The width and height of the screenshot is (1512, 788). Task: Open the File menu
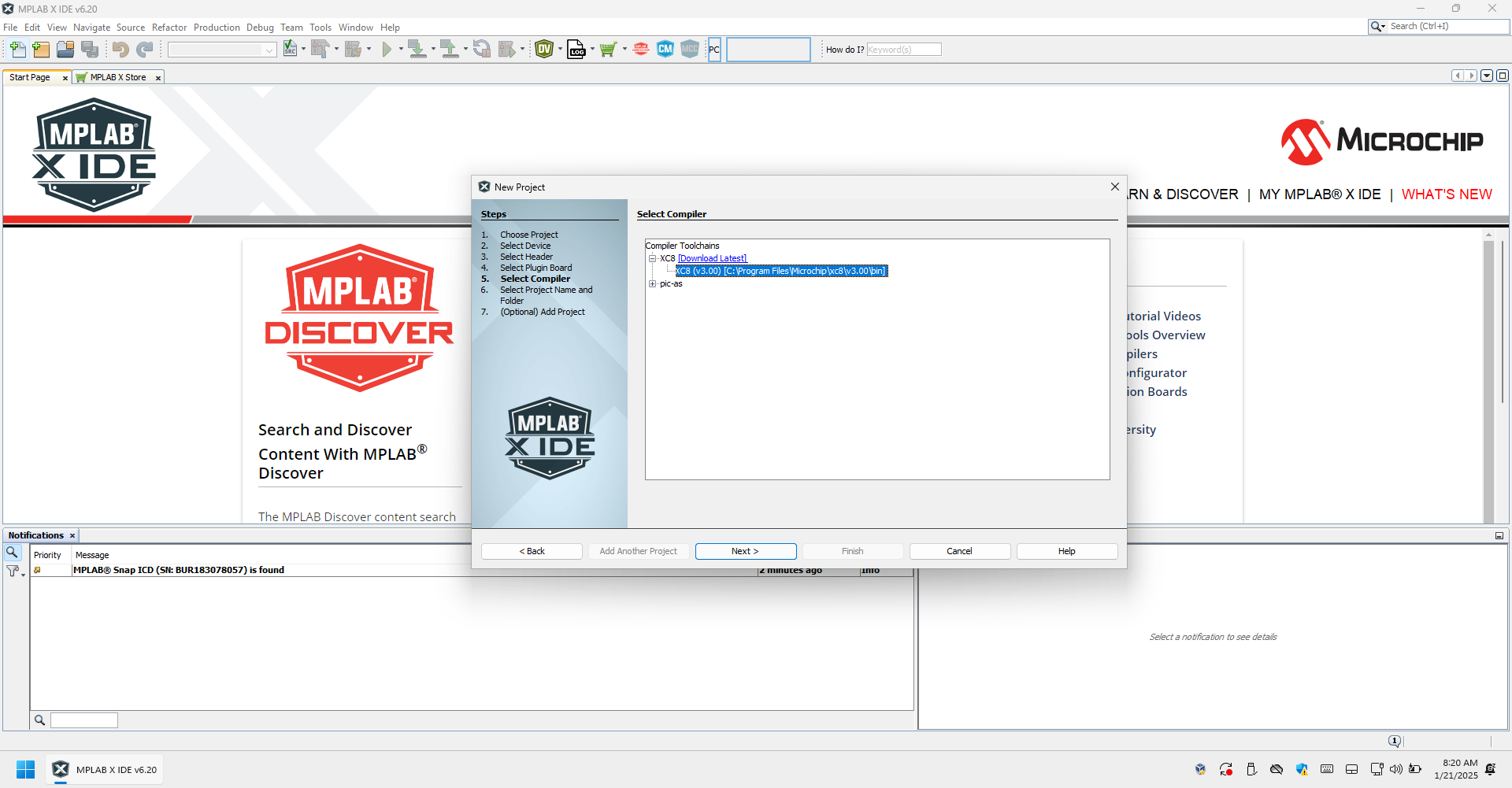pyautogui.click(x=10, y=28)
